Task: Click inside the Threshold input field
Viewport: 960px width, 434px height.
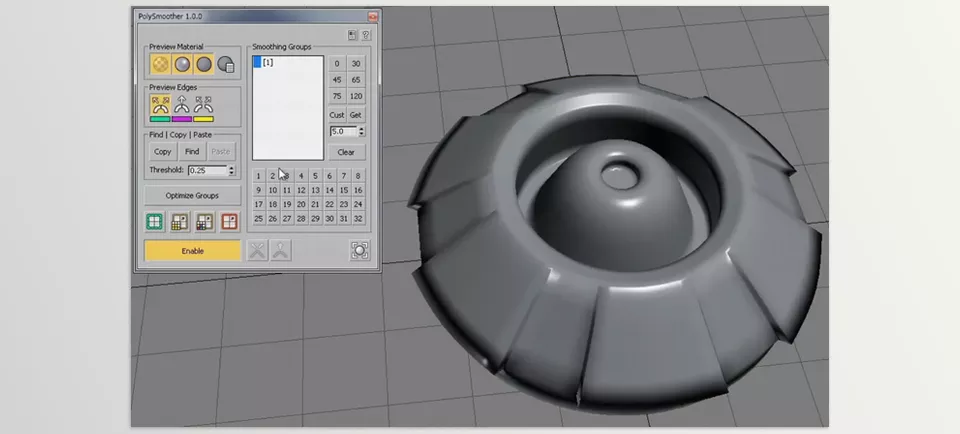Action: [x=207, y=171]
